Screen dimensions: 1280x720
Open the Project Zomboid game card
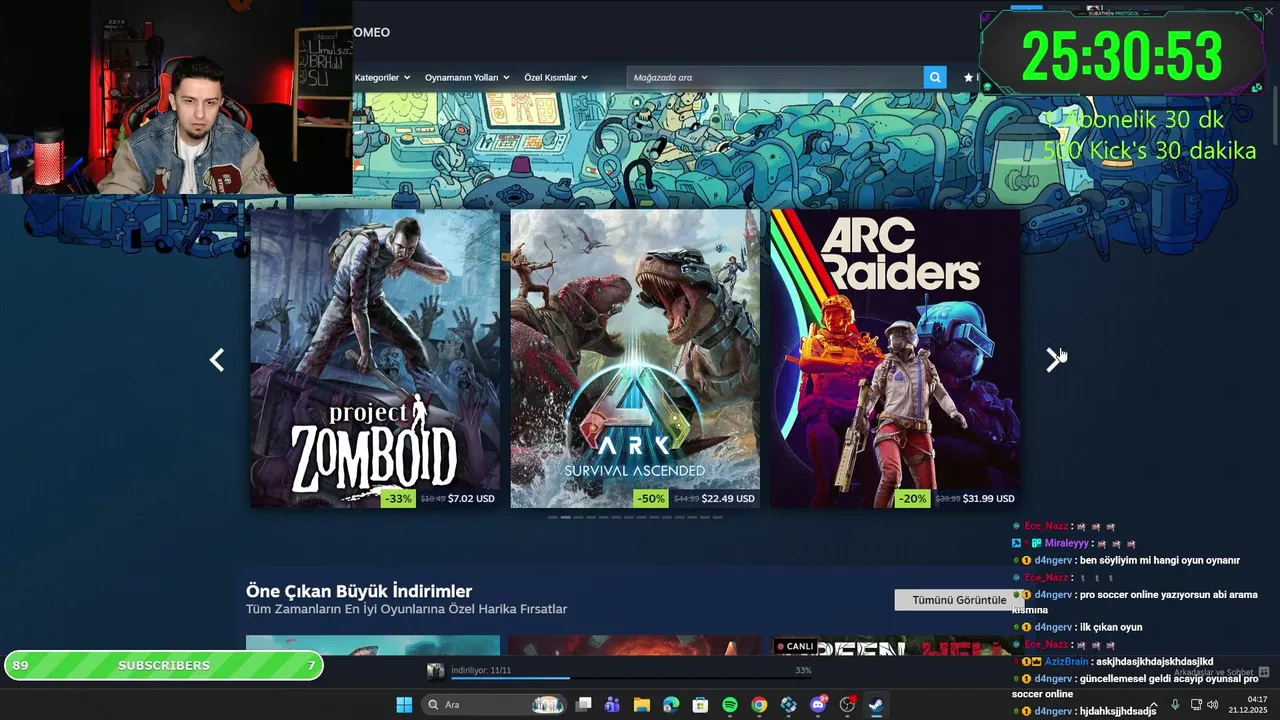375,358
